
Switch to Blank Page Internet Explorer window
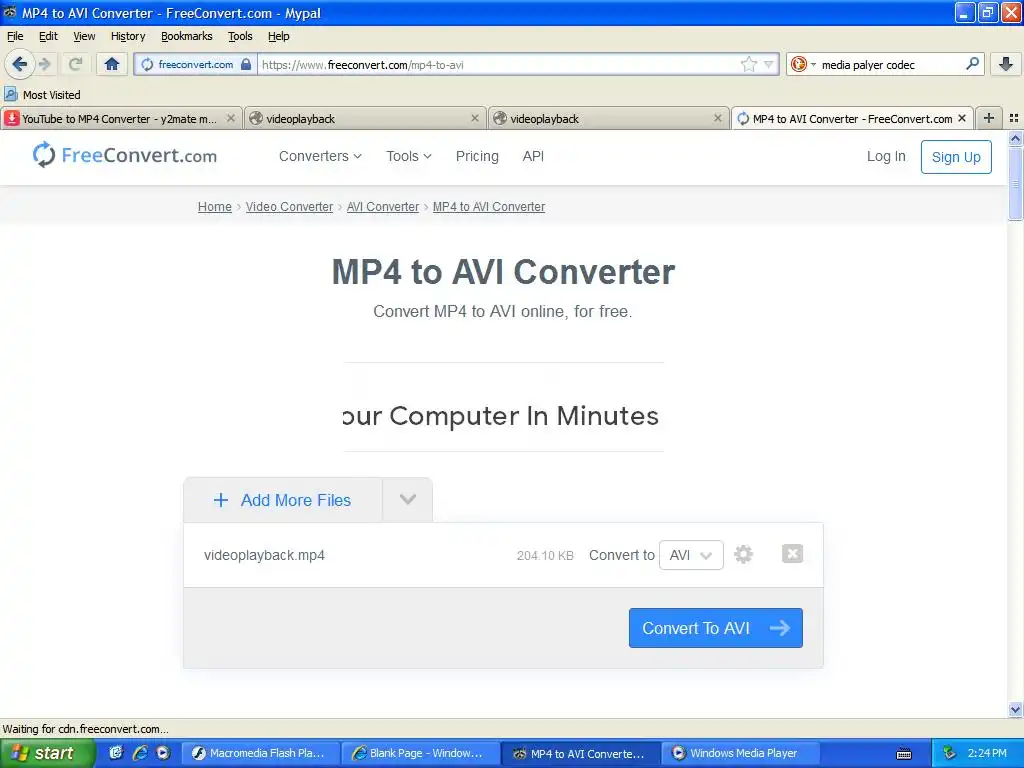421,753
